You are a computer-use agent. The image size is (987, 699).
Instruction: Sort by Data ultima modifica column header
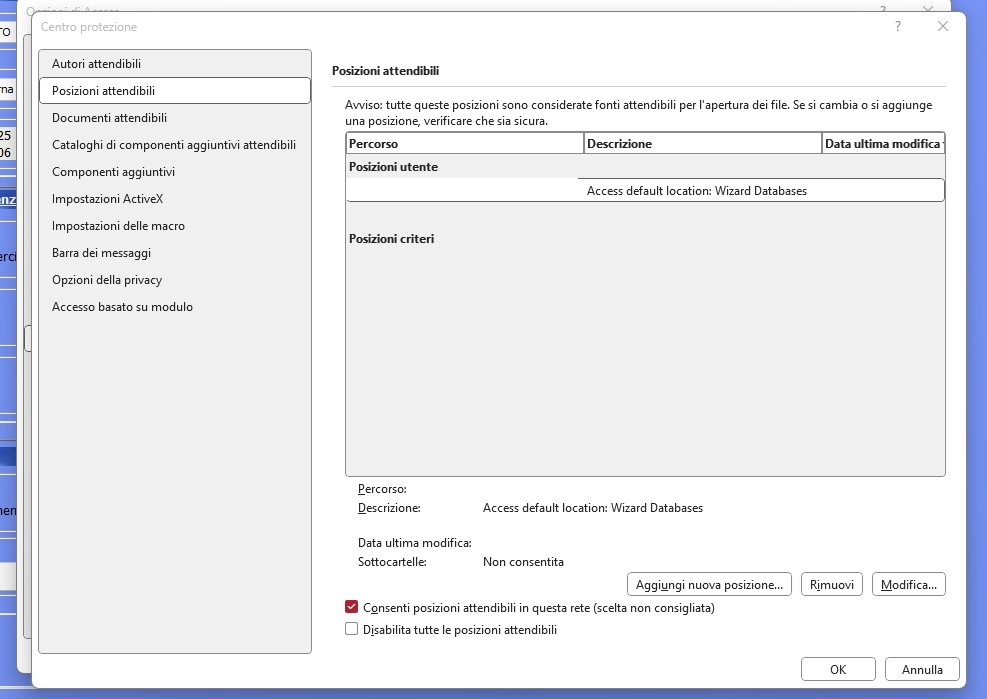pos(883,144)
